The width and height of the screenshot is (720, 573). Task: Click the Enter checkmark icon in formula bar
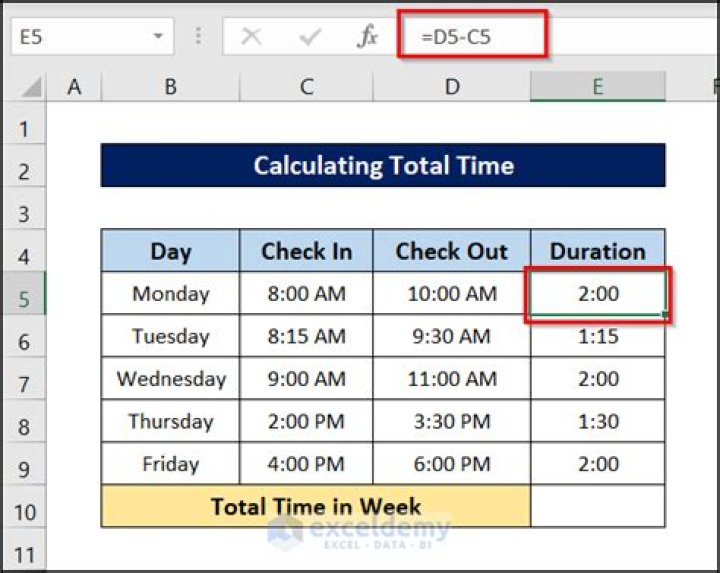pos(310,37)
